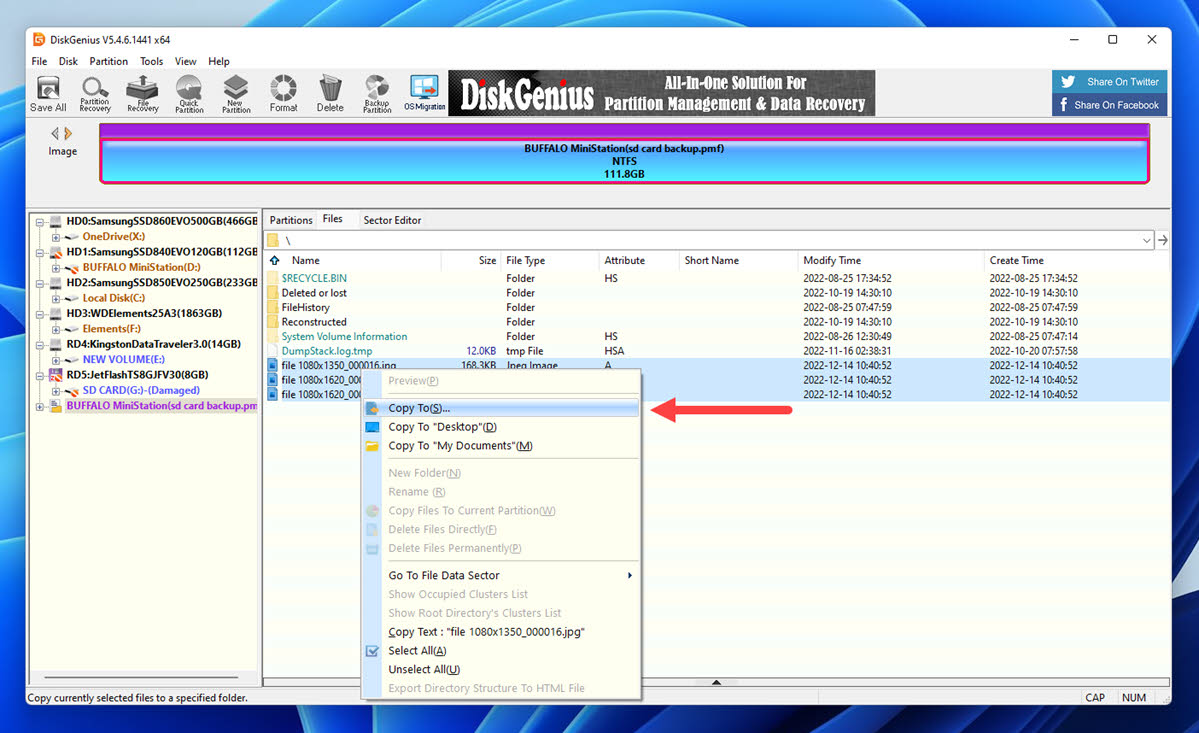Click the Delete toolbar icon
Image resolution: width=1199 pixels, height=733 pixels.
tap(330, 94)
